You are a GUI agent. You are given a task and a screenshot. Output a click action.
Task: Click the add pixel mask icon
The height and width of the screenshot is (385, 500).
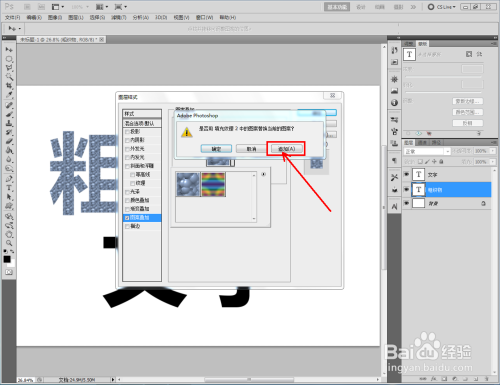[469, 54]
